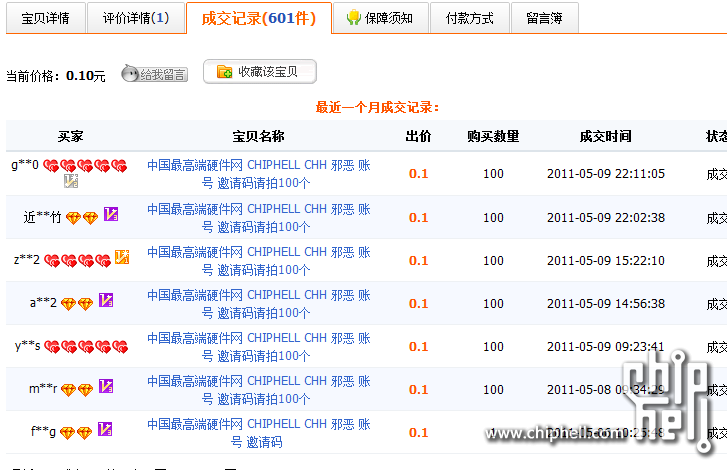Click the orange VIP badge of z**2
727x470 pixels.
122,257
